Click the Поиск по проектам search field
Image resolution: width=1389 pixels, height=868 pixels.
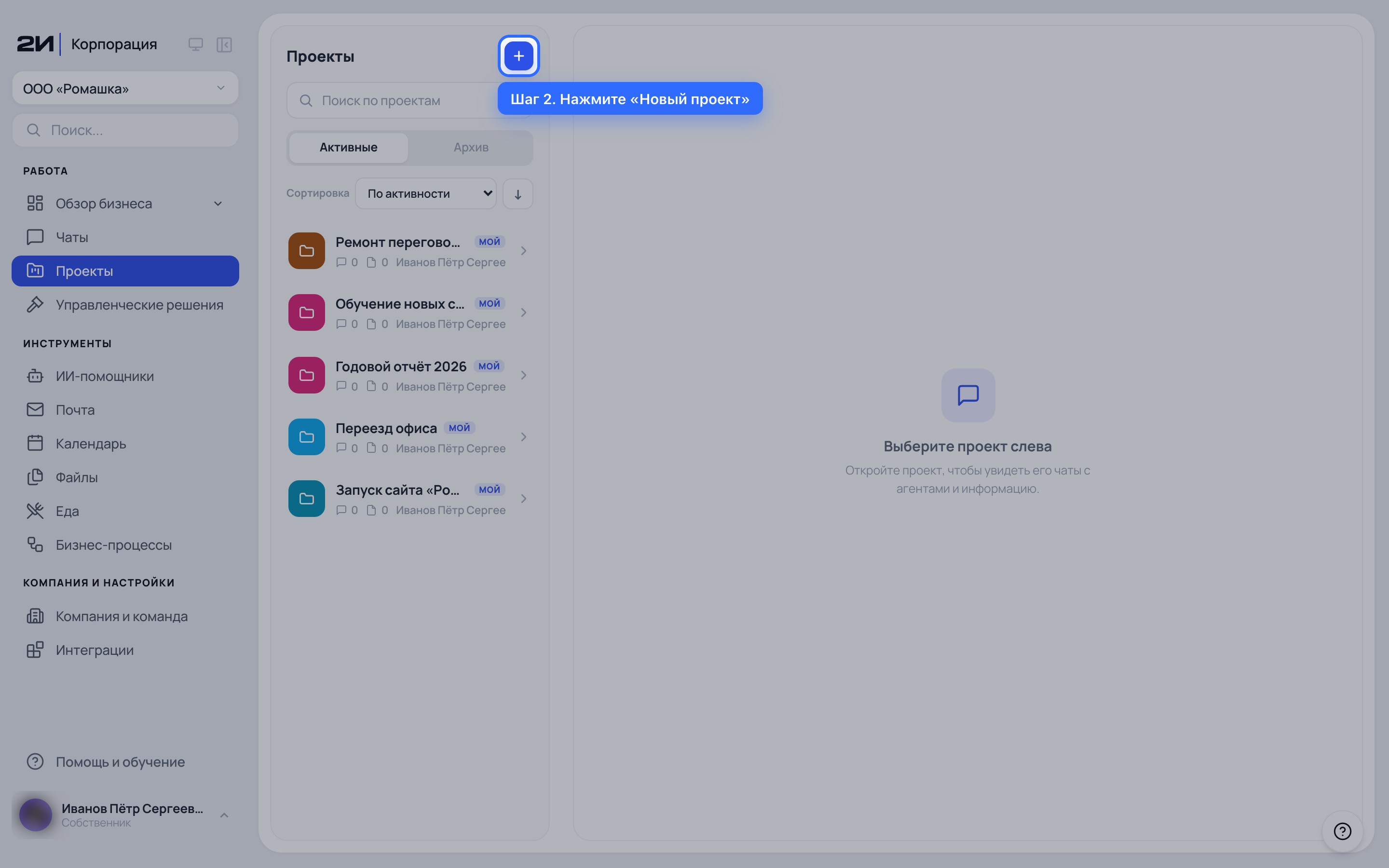pyautogui.click(x=409, y=100)
